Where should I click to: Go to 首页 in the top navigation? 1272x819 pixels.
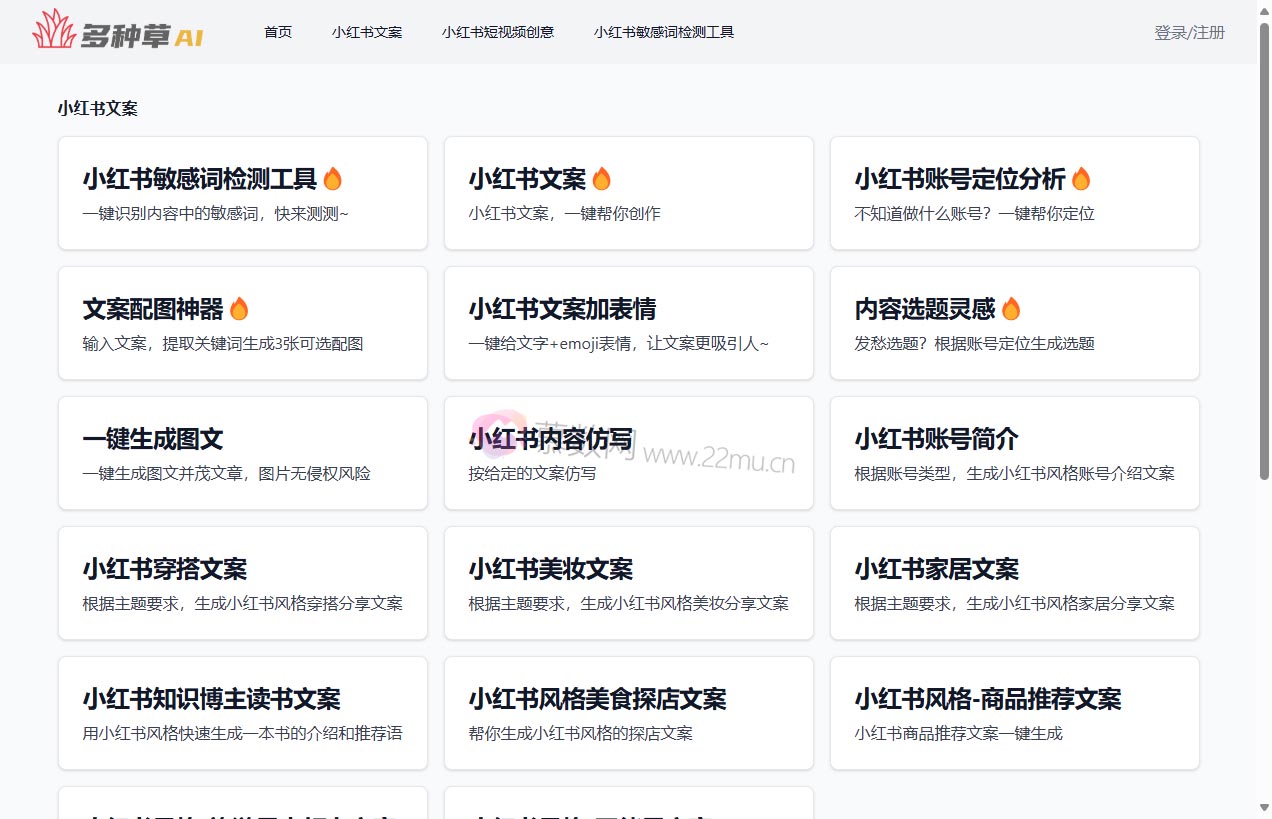(278, 32)
